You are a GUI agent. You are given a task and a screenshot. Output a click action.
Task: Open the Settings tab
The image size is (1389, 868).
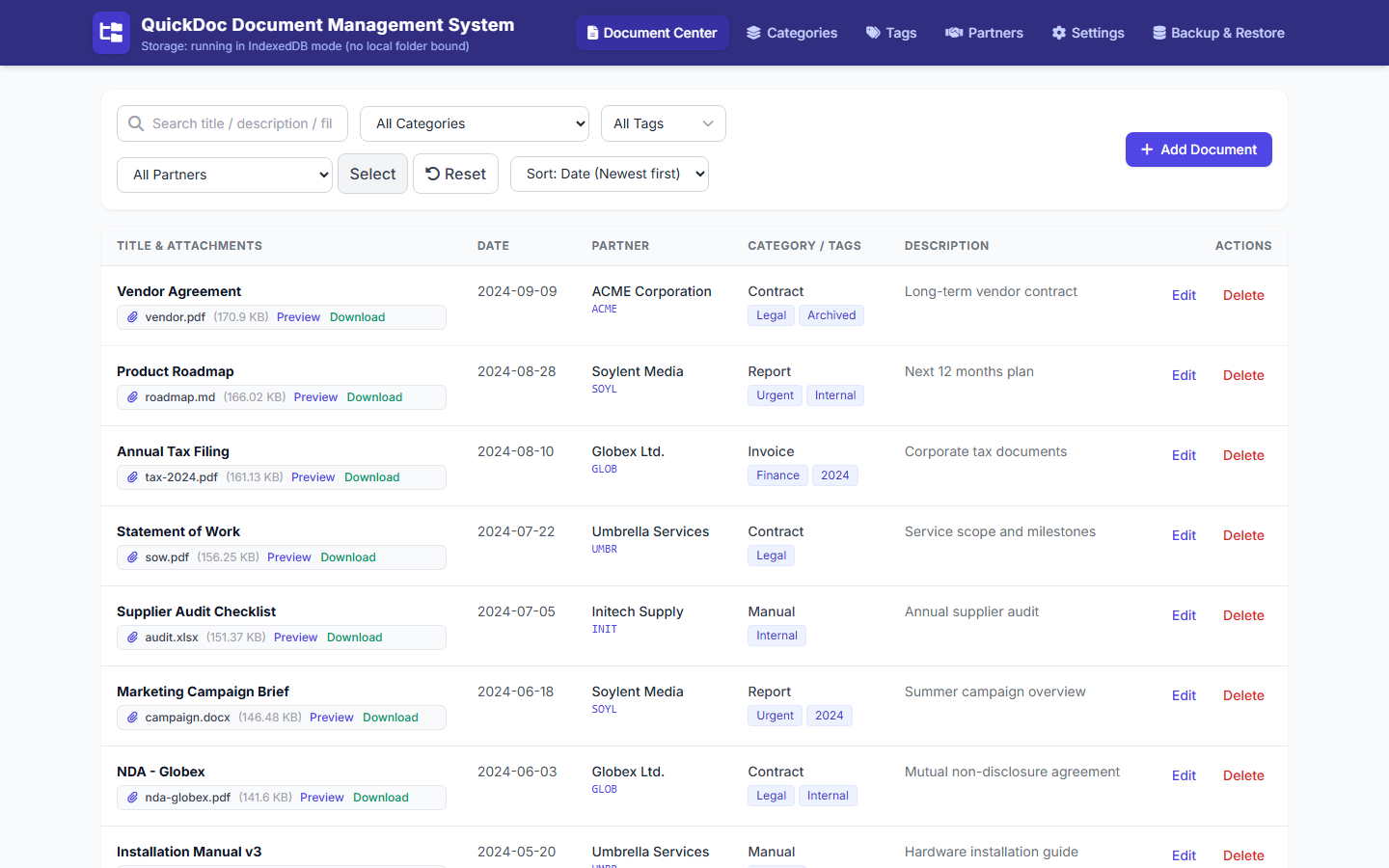1088,33
